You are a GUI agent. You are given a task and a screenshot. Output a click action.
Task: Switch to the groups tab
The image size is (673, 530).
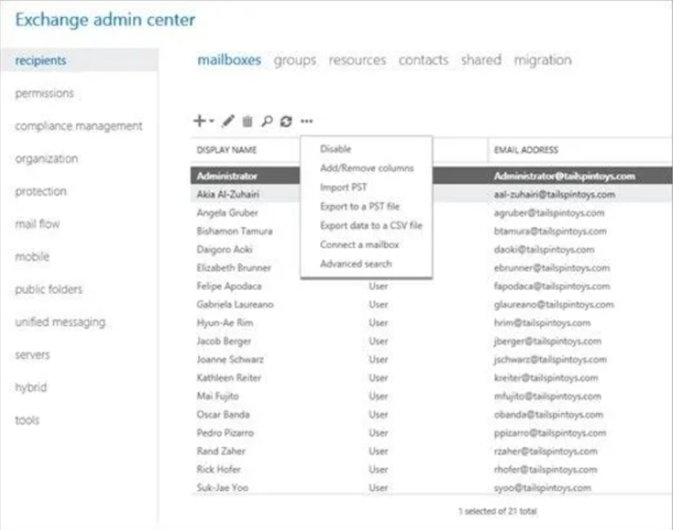pos(294,60)
